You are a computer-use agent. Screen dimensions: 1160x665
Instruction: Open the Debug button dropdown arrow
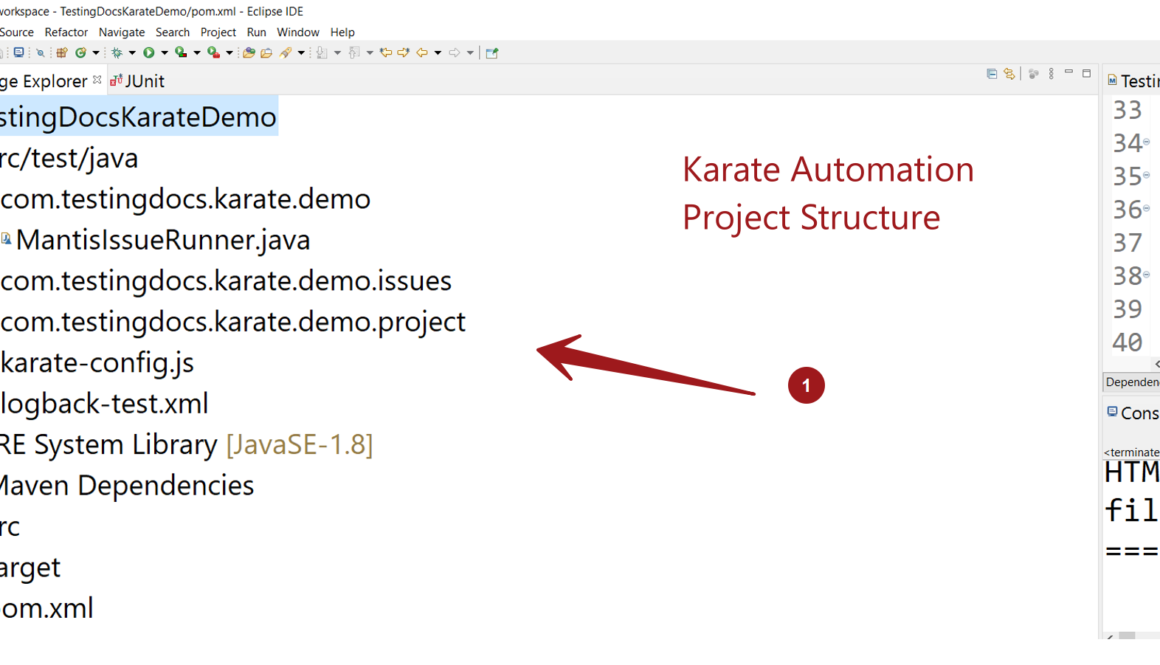(x=131, y=52)
